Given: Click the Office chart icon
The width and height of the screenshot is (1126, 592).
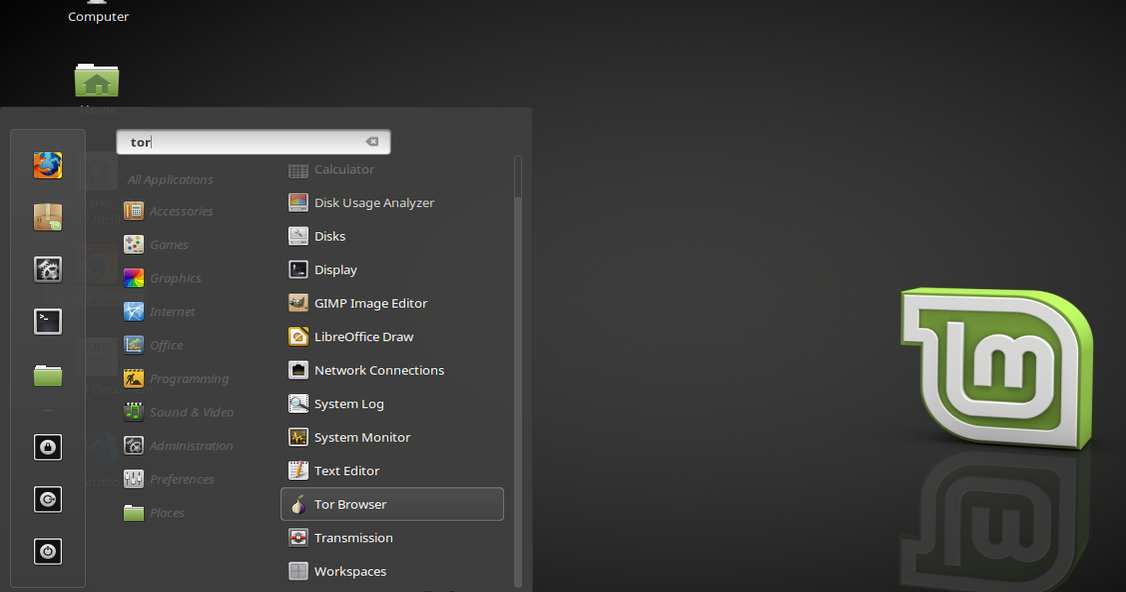Looking at the screenshot, I should point(134,345).
